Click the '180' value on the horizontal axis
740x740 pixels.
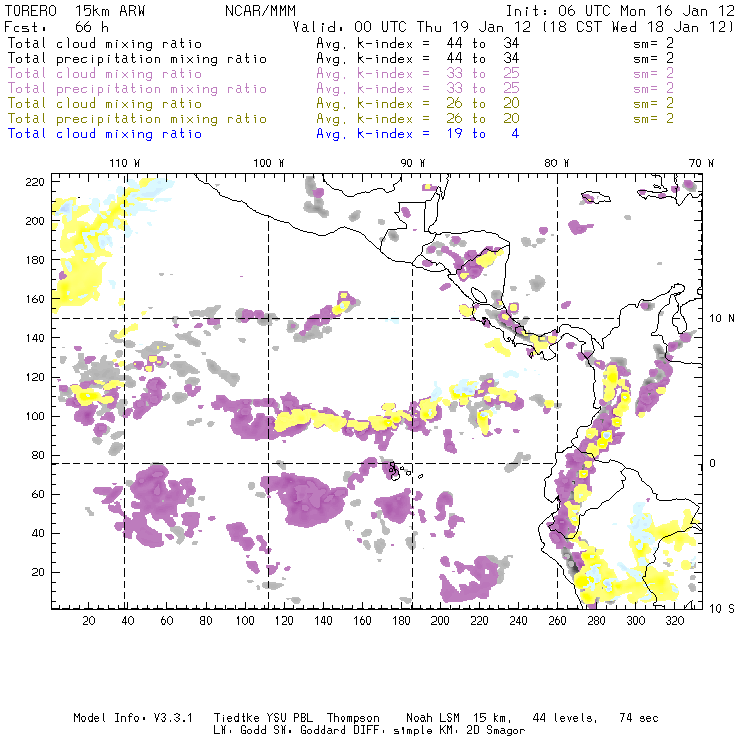401,621
